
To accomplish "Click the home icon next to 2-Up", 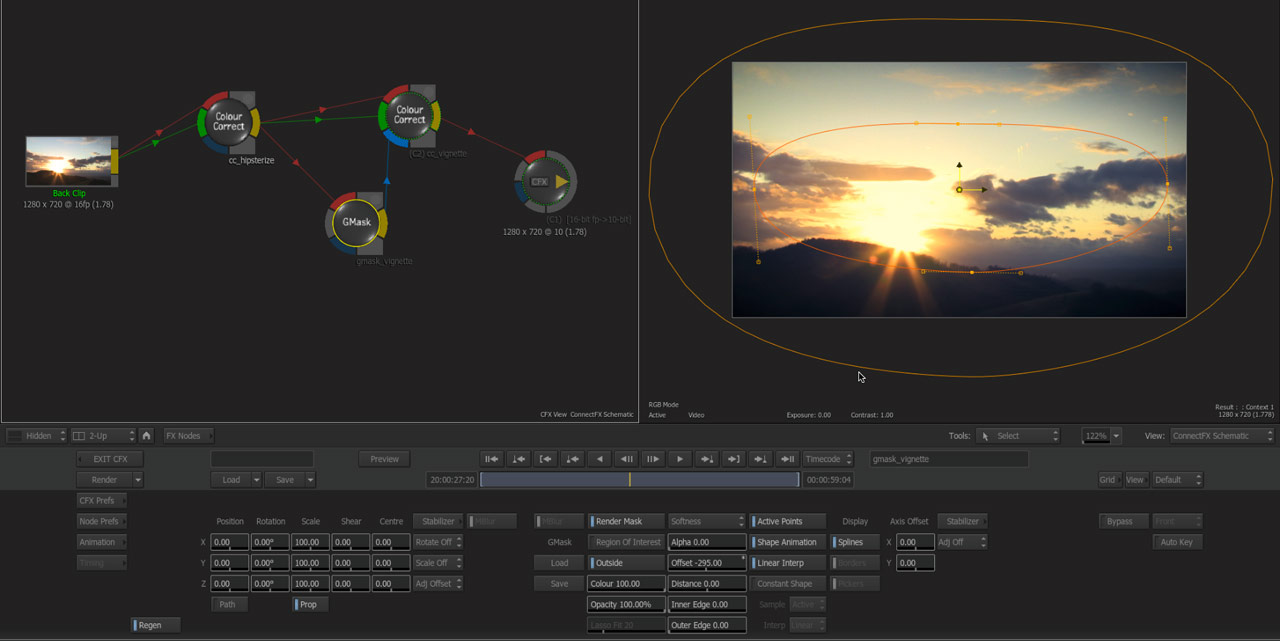I will 146,436.
